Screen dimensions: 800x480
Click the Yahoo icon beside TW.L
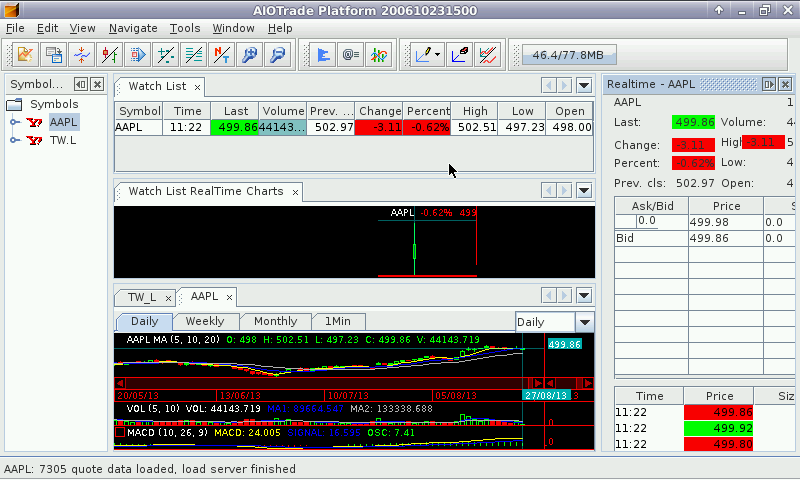click(x=35, y=140)
